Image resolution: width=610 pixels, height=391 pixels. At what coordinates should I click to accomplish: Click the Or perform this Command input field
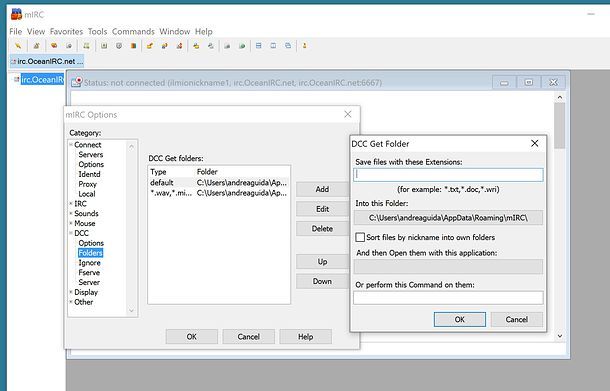coord(448,298)
